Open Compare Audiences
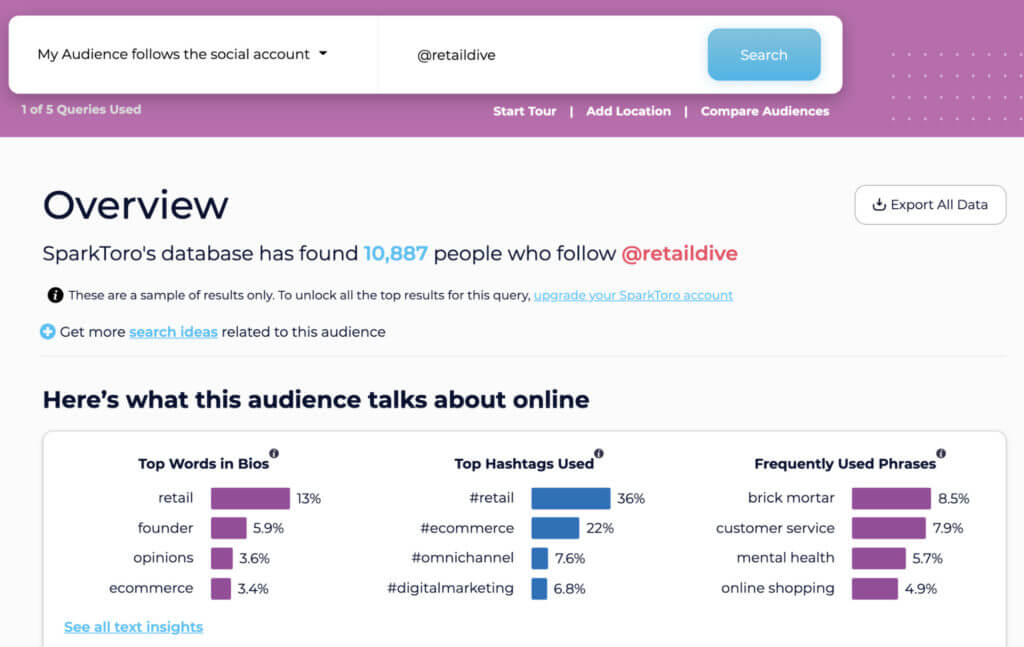 click(x=765, y=111)
